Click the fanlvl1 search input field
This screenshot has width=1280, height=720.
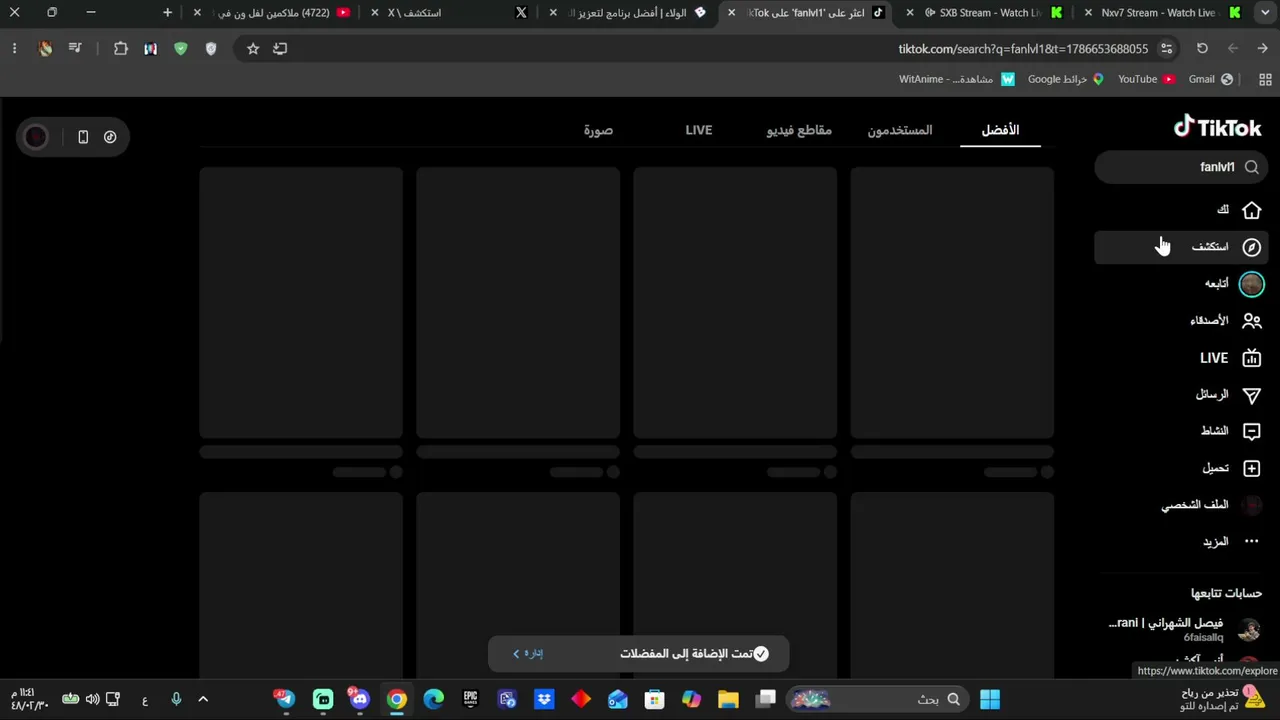point(1181,167)
